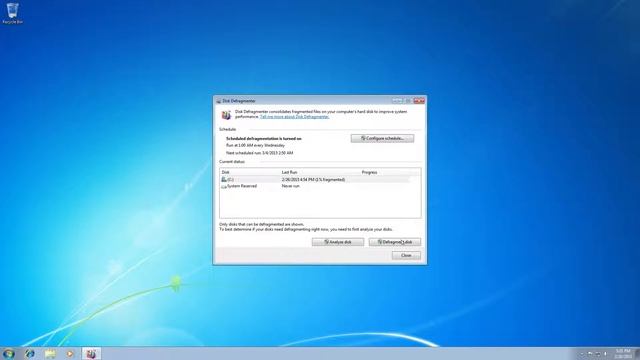Click Run at 1:00 AM every Wednesday text
This screenshot has width=640, height=360.
click(x=256, y=146)
